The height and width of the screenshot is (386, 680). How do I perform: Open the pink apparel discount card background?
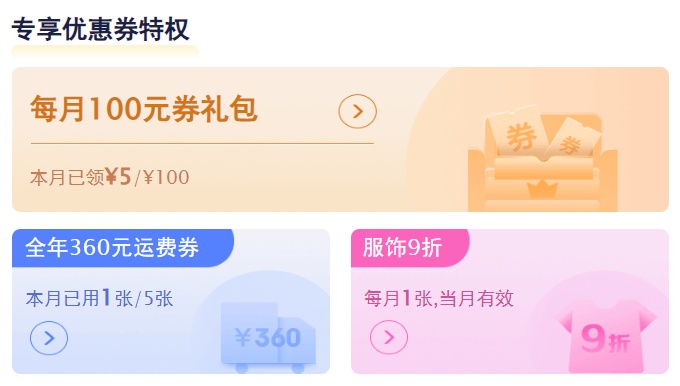(x=510, y=301)
